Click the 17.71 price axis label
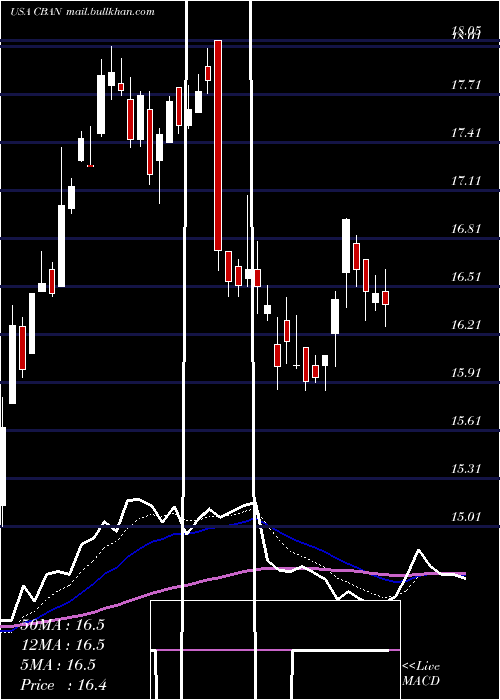The width and height of the screenshot is (500, 700). tap(466, 84)
